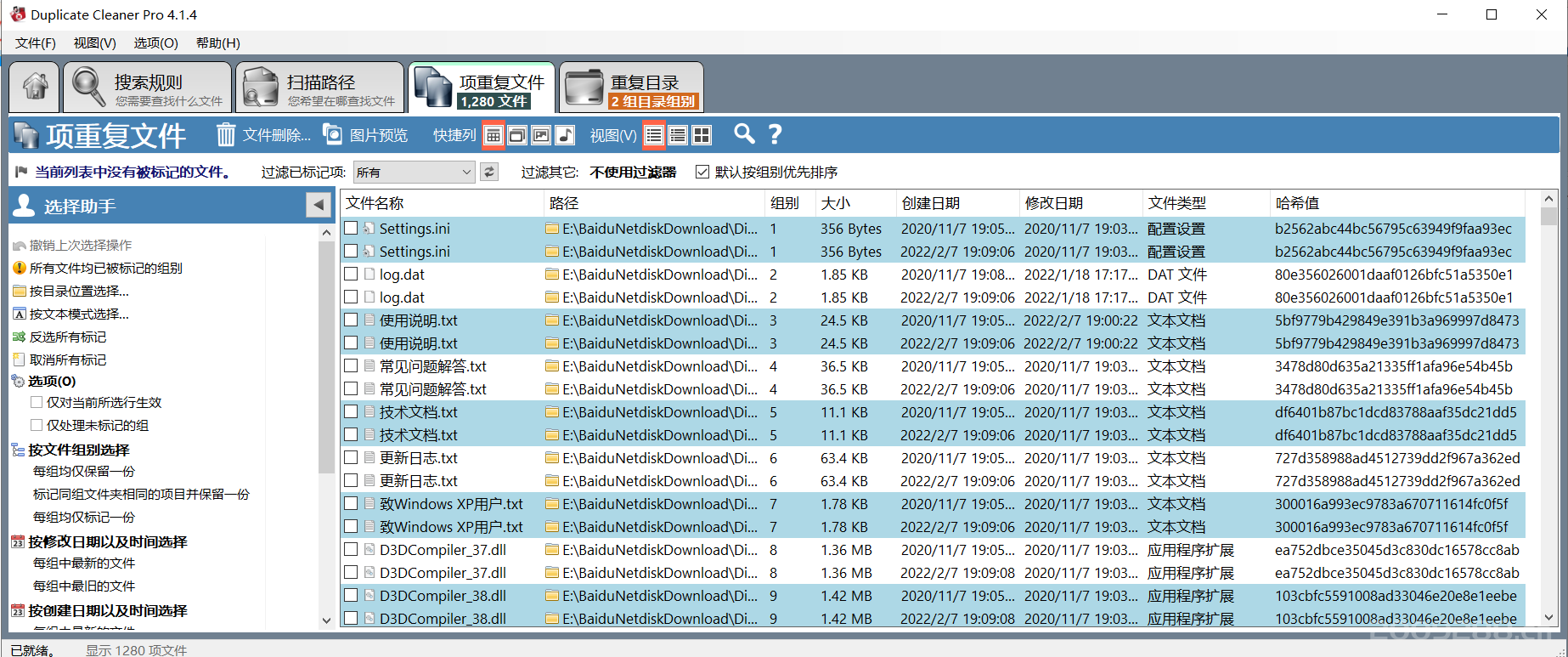Click the magnifier search icon in toolbar
Screen dimensions: 1568x657
744,134
